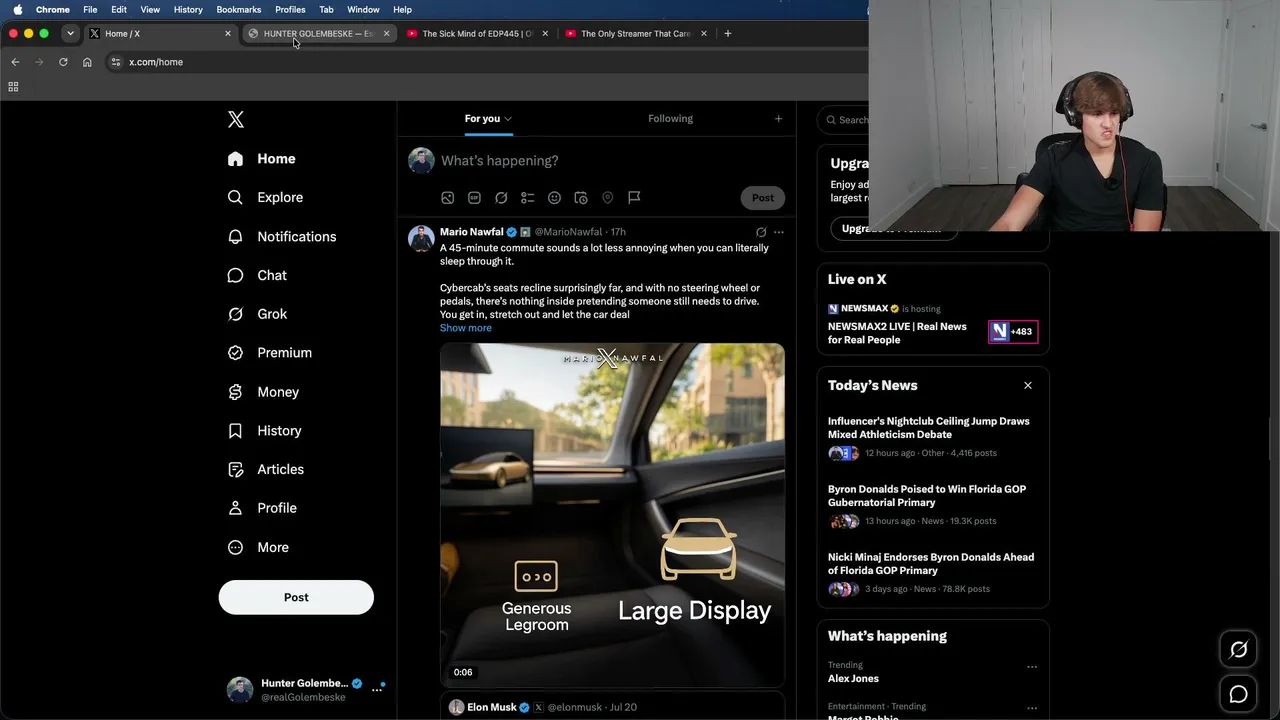Expand post text with Show more

pyautogui.click(x=466, y=328)
